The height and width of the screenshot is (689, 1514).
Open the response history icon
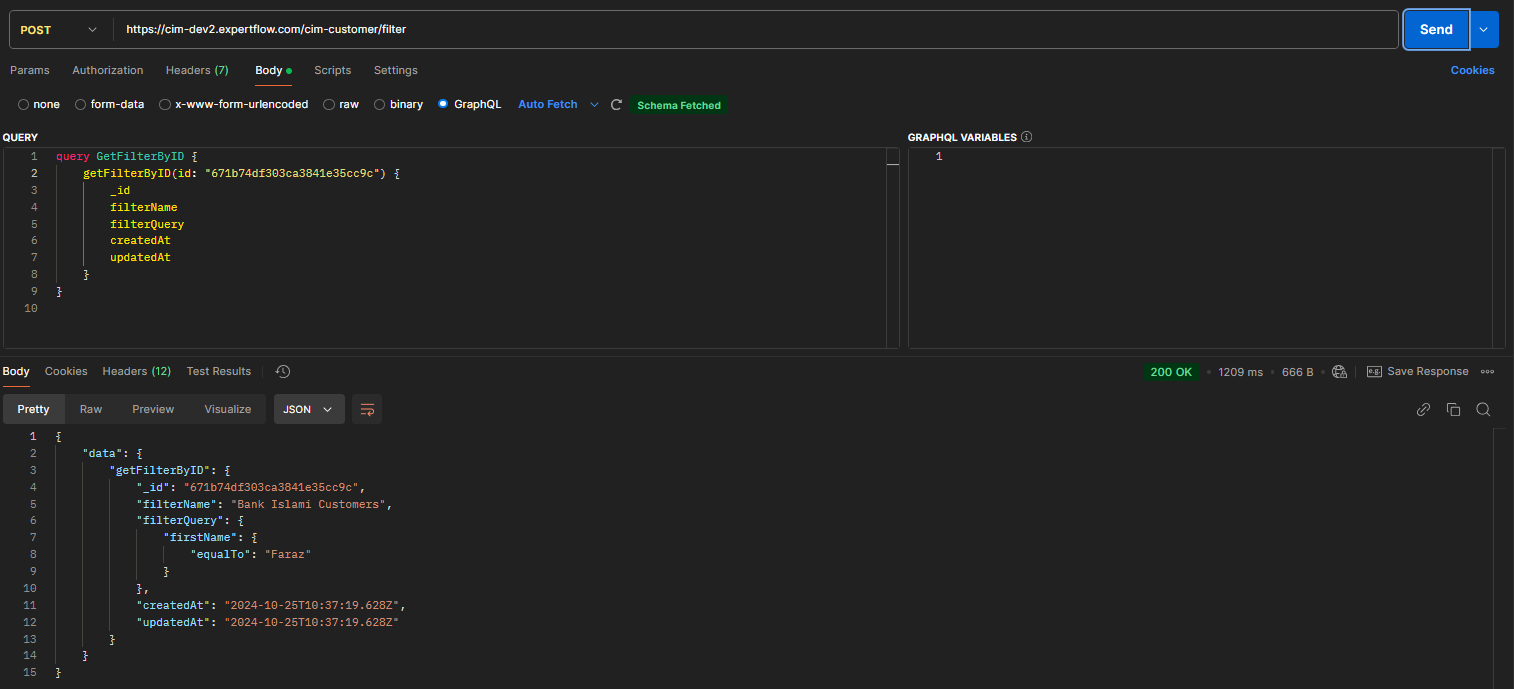[x=283, y=372]
